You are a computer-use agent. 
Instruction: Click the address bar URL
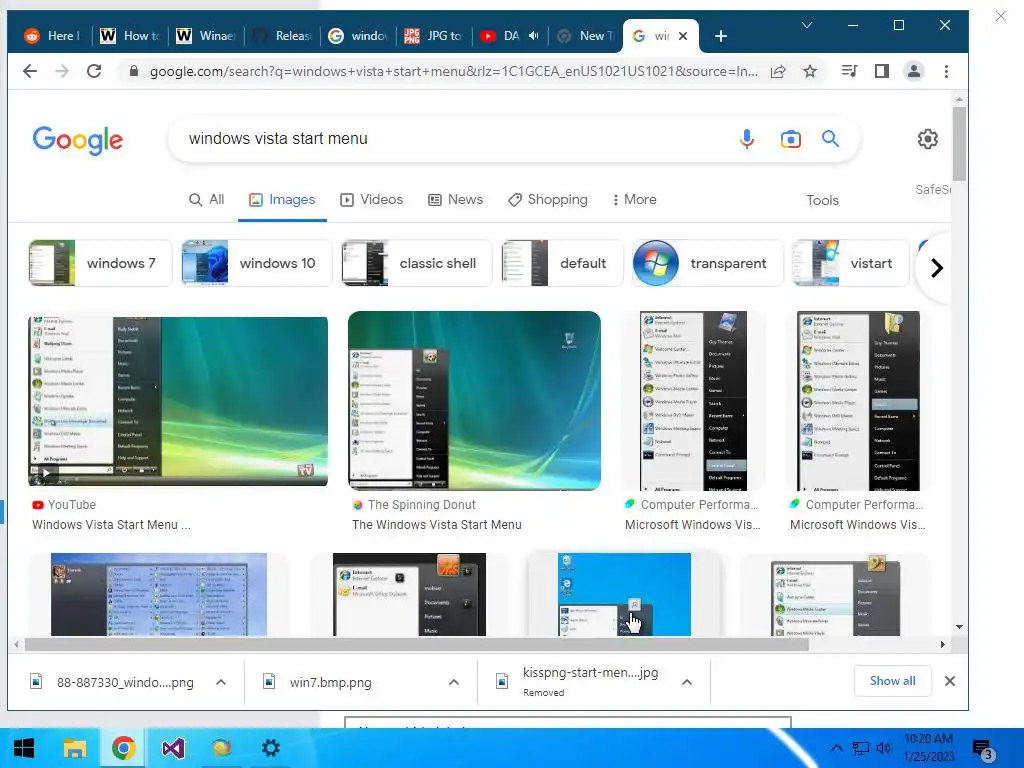[453, 71]
